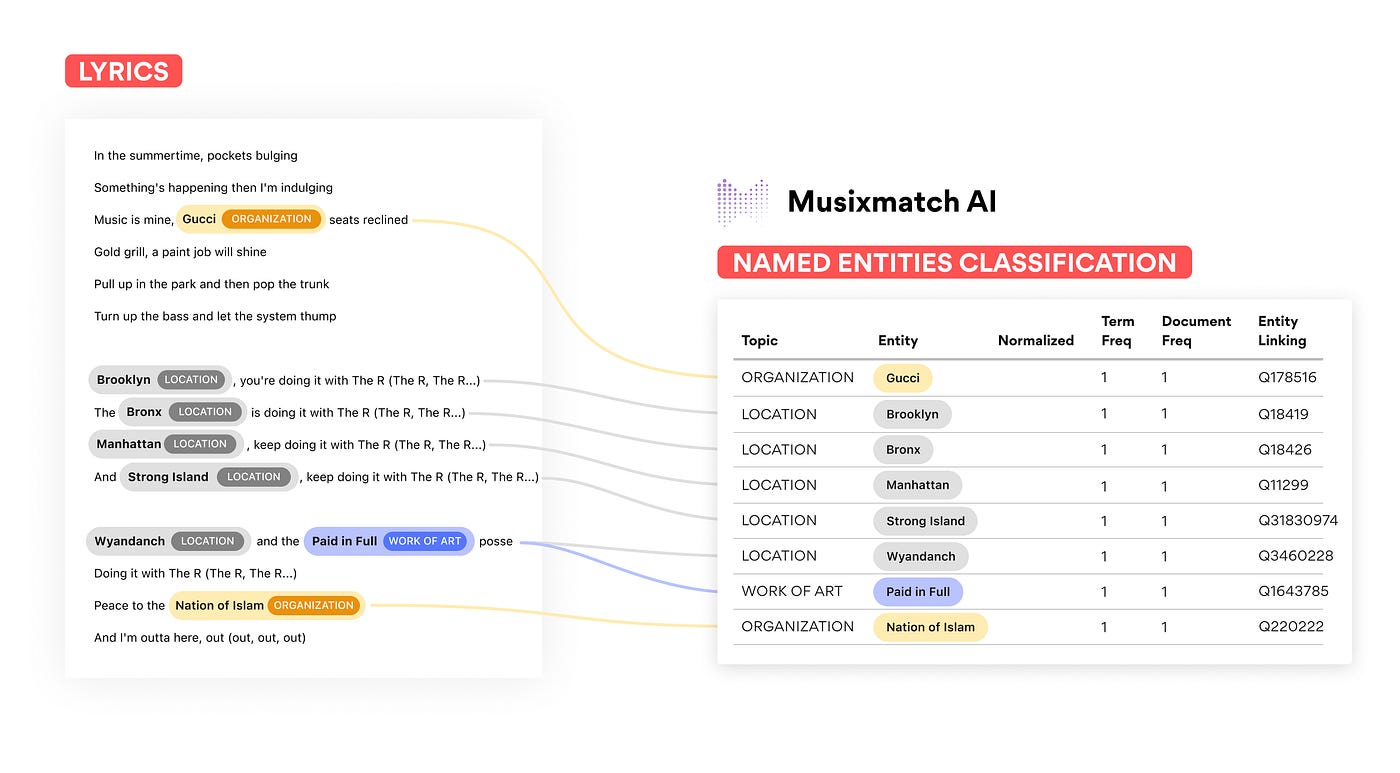Click lyric line 'Gold grill, a paint job will shine'

point(180,251)
